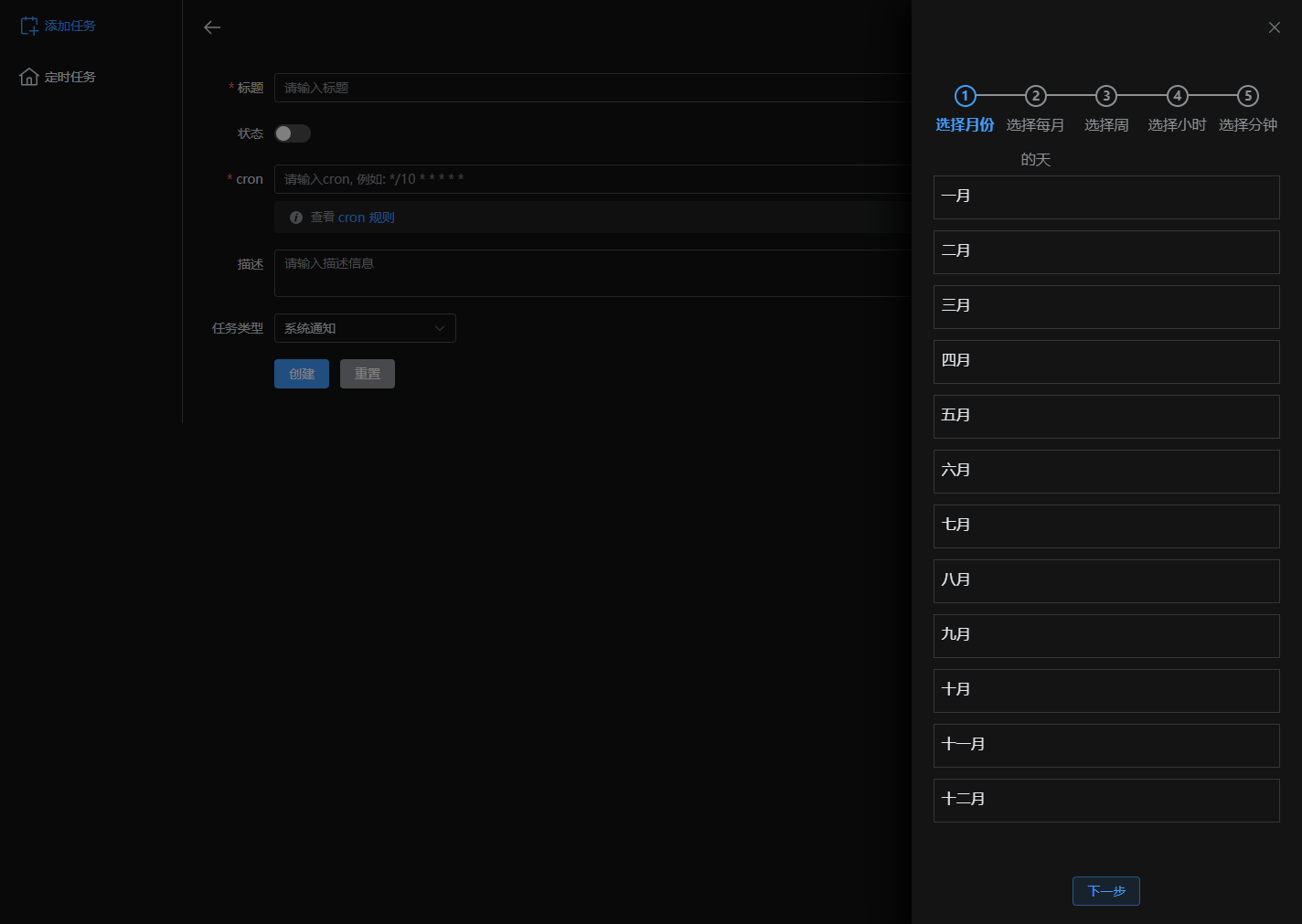Image resolution: width=1302 pixels, height=924 pixels.
Task: Open the cron 规则 link
Action: (366, 218)
